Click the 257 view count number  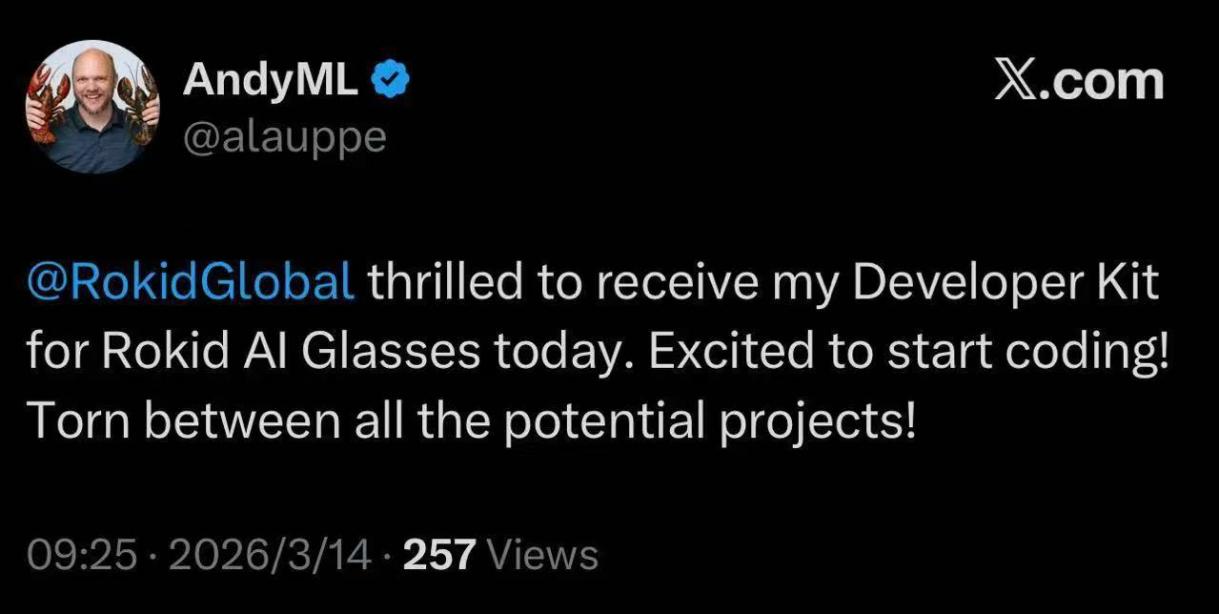[442, 554]
